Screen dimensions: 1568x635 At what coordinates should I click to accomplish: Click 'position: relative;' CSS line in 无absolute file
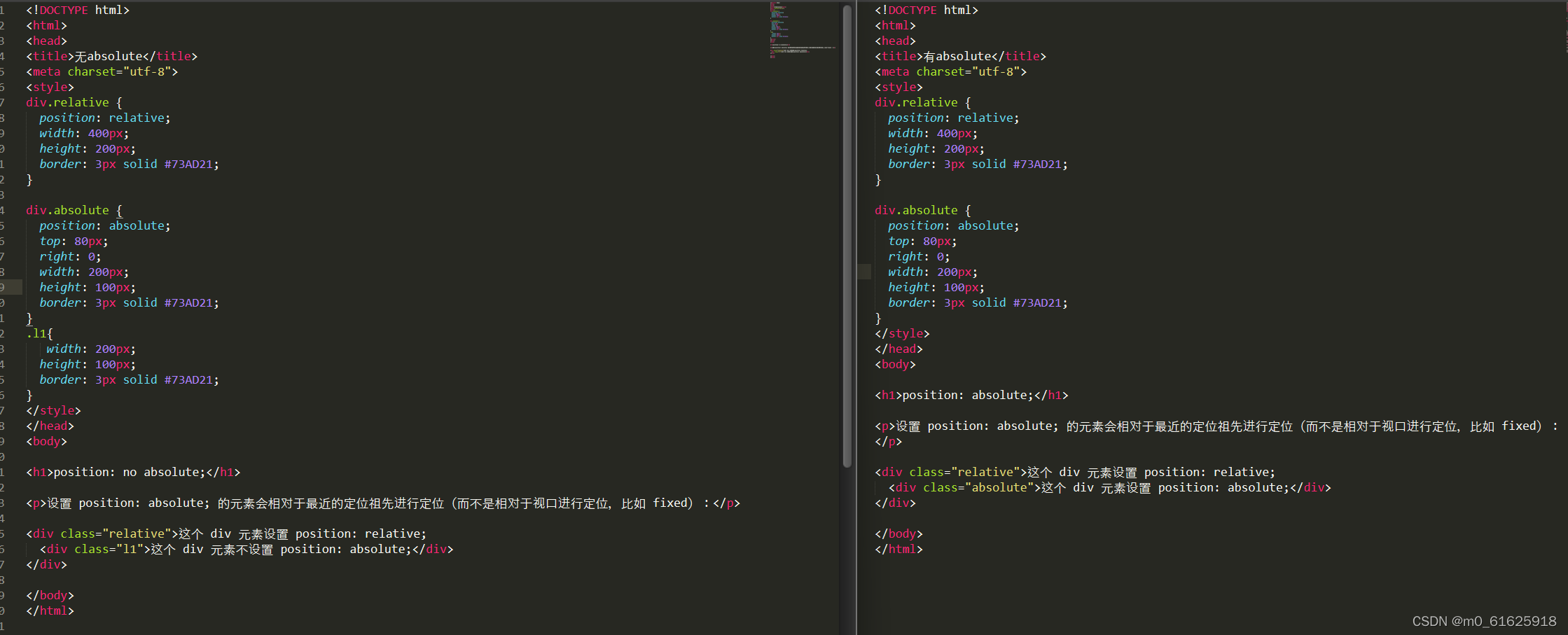click(x=105, y=118)
